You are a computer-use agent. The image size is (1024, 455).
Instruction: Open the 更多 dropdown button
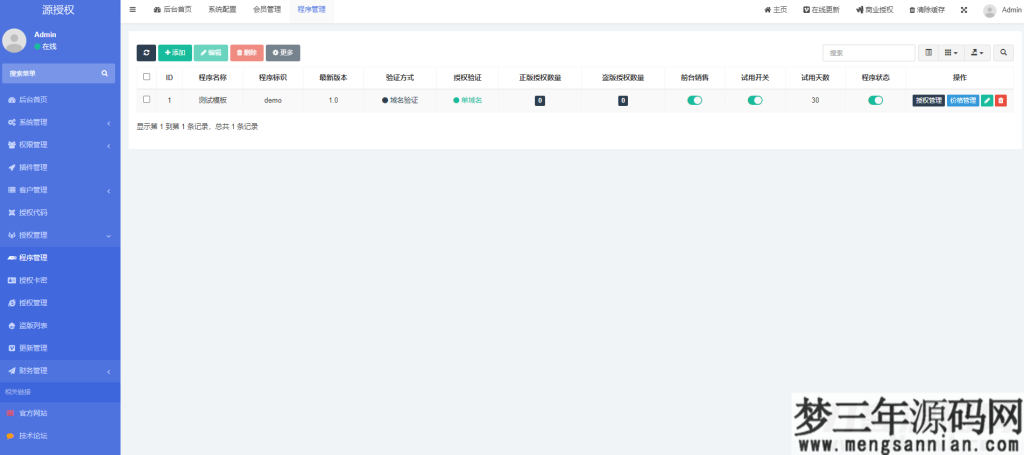tap(283, 53)
